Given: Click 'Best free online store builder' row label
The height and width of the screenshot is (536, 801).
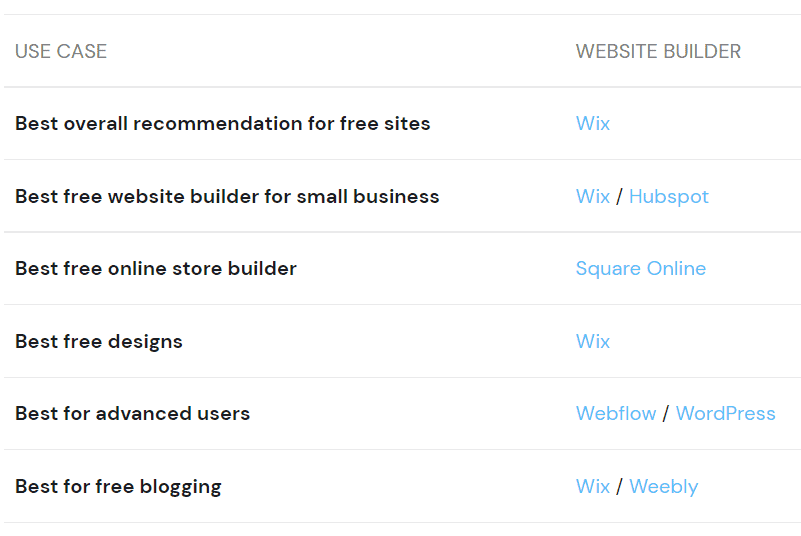Looking at the screenshot, I should pos(155,269).
